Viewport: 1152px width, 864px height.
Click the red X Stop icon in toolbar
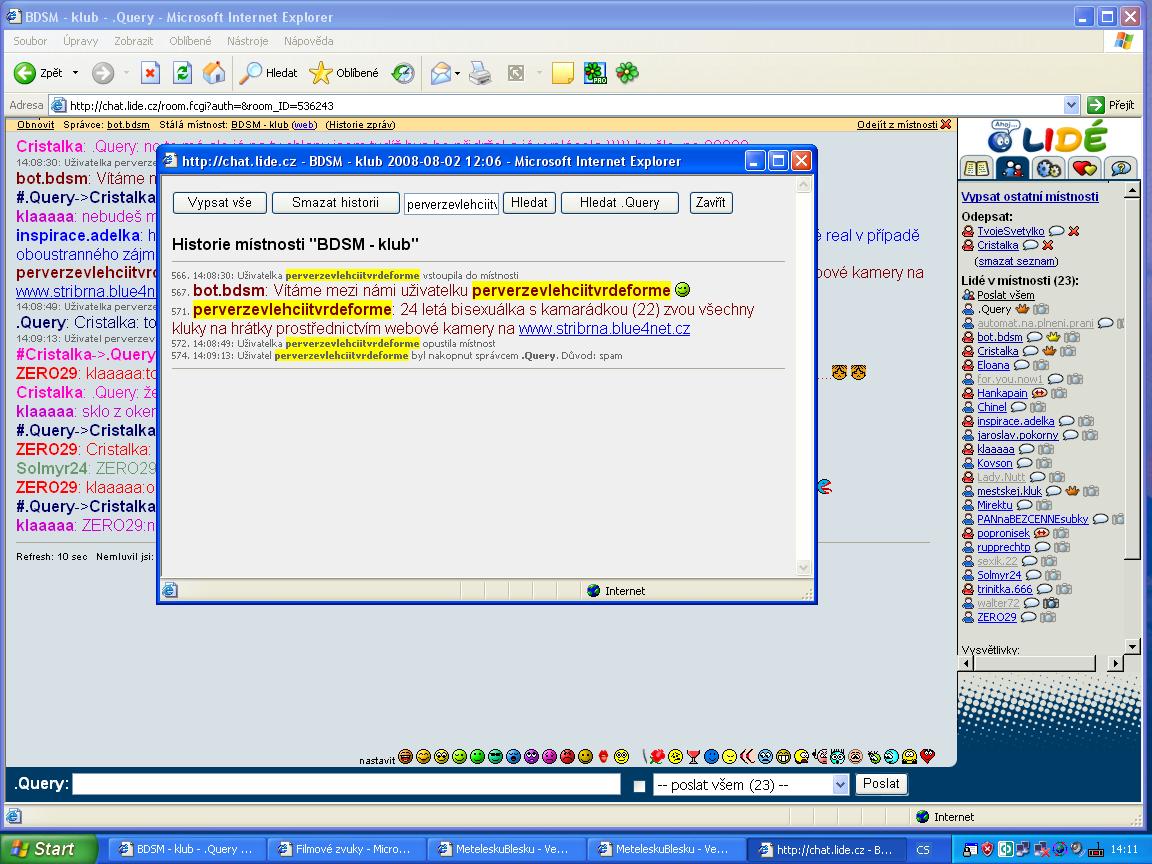[x=150, y=73]
